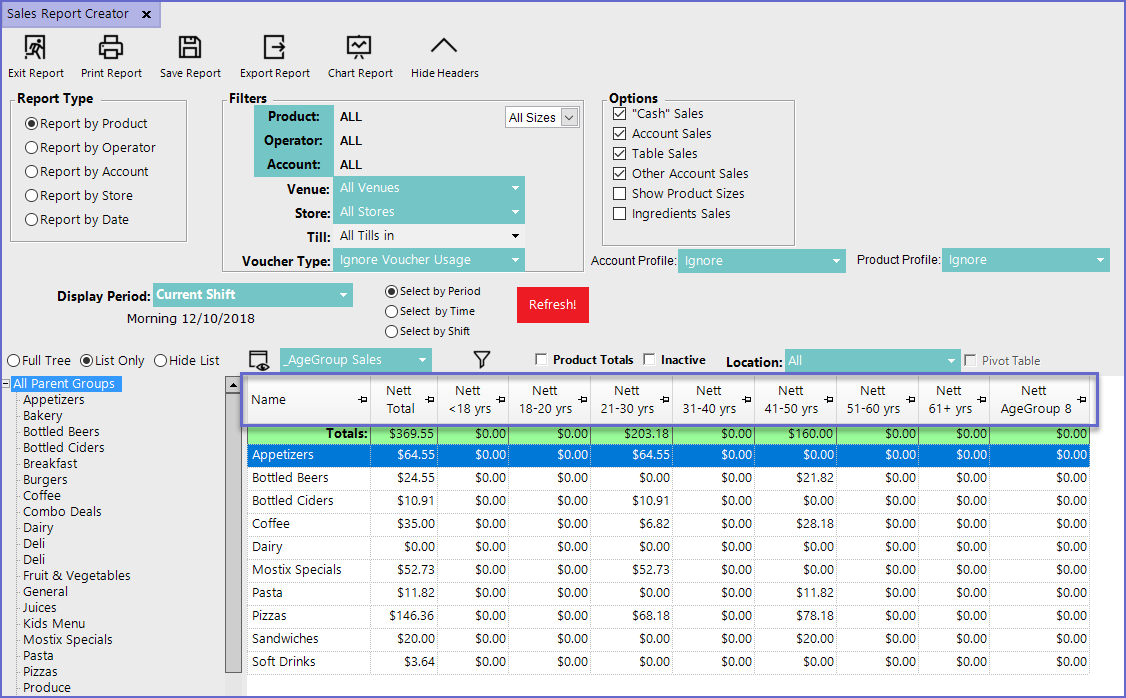Click the Print Report printer icon
This screenshot has width=1126, height=698.
coord(111,47)
